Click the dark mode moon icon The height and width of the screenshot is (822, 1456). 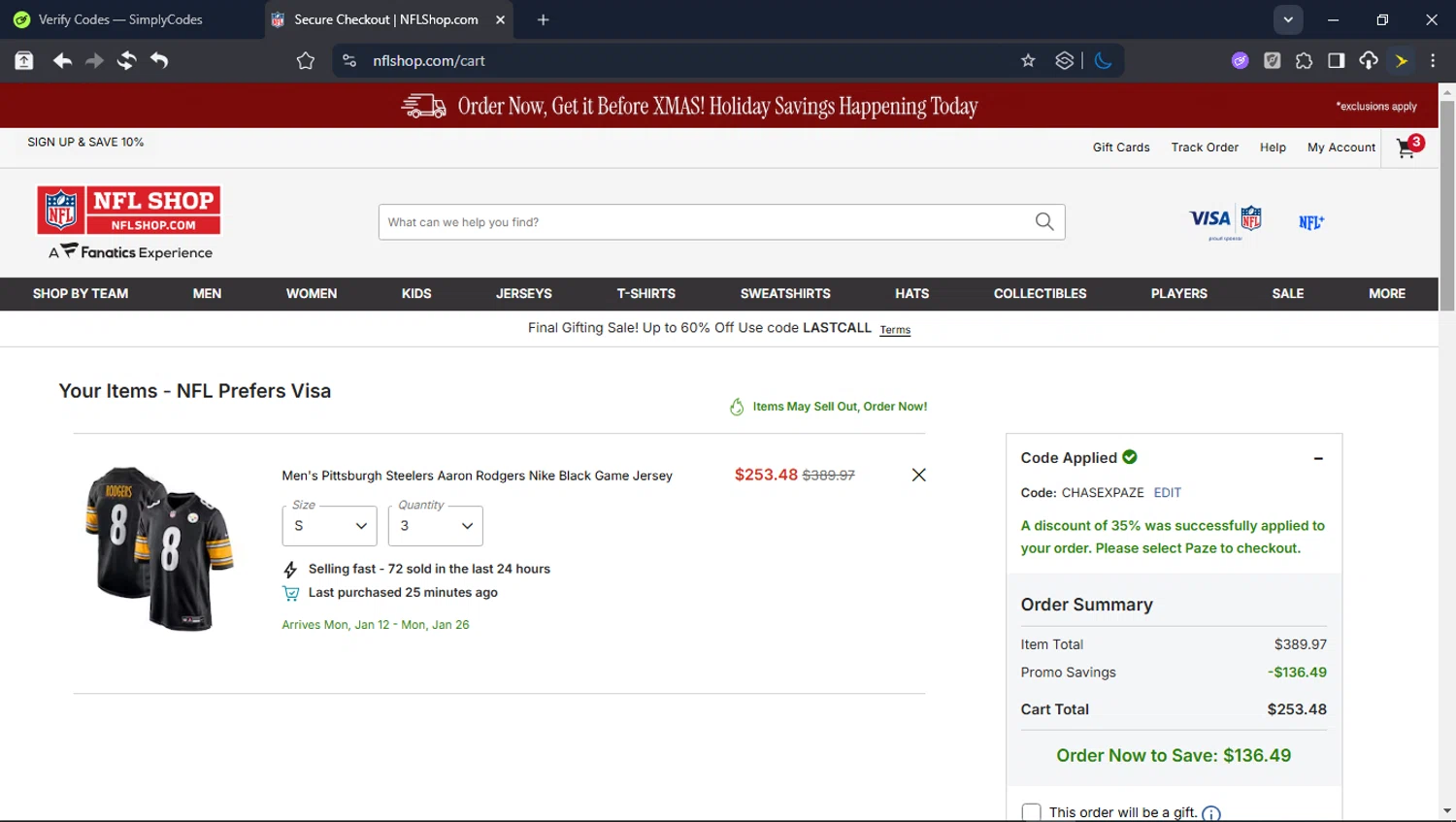coord(1103,60)
